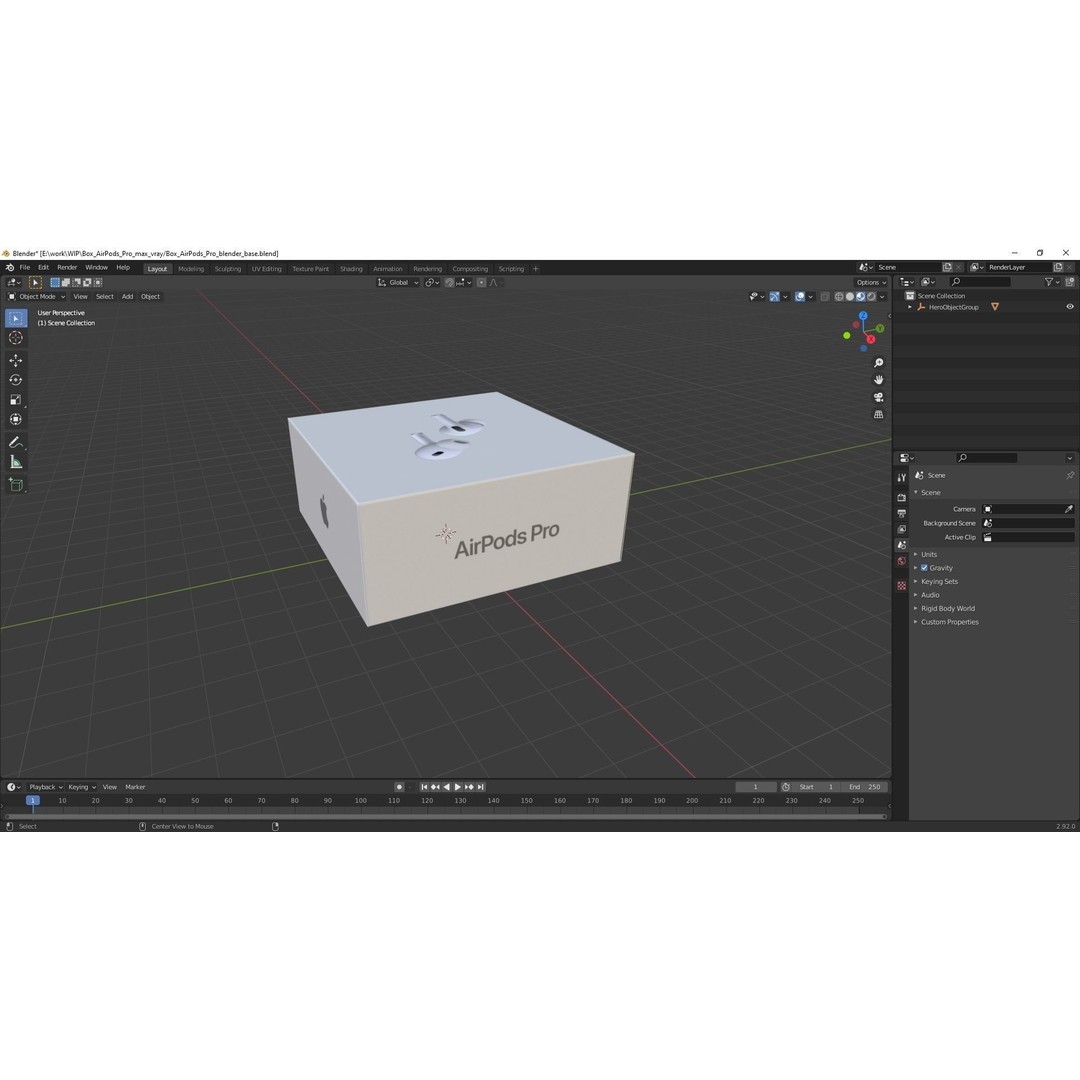Open the Texture properties tab

point(902,585)
